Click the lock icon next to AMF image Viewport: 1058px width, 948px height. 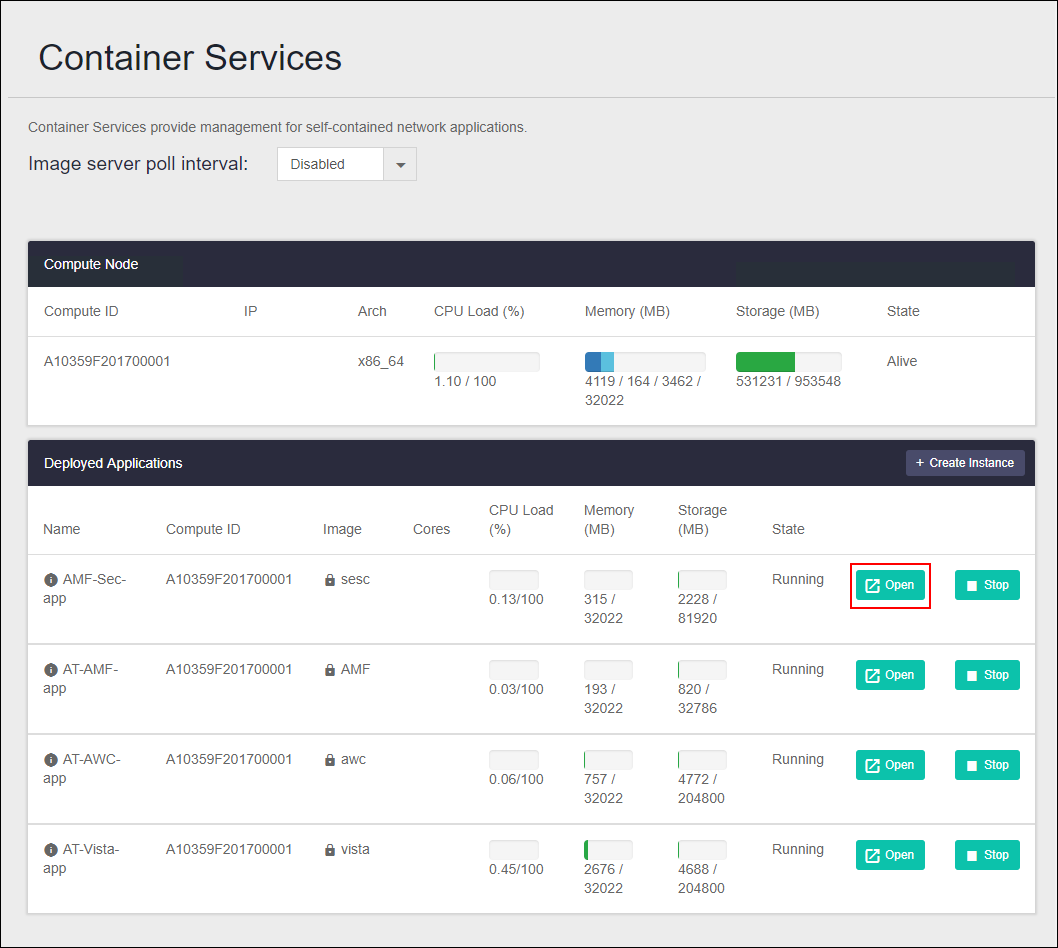tap(330, 670)
